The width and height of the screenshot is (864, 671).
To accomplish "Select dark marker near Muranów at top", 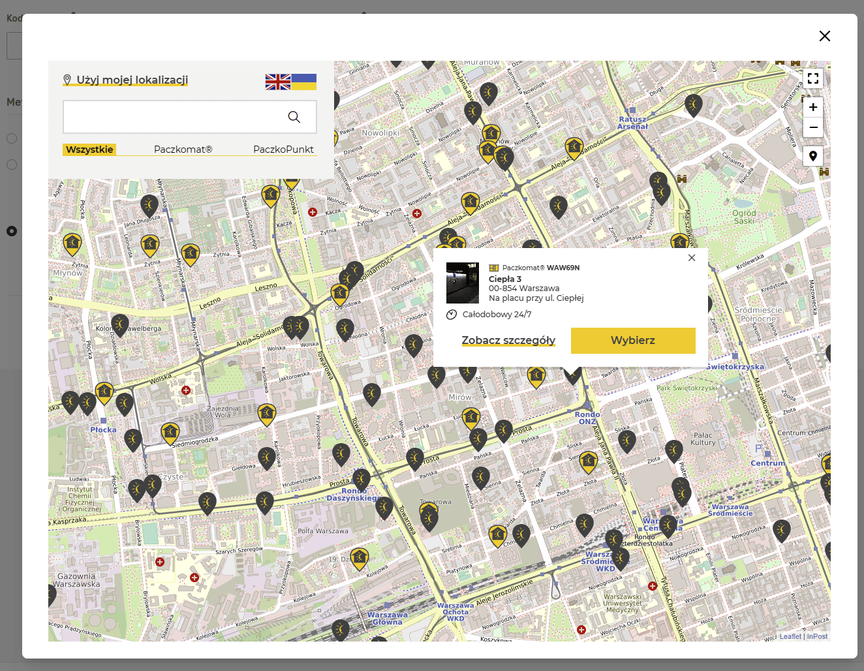I will pyautogui.click(x=488, y=93).
